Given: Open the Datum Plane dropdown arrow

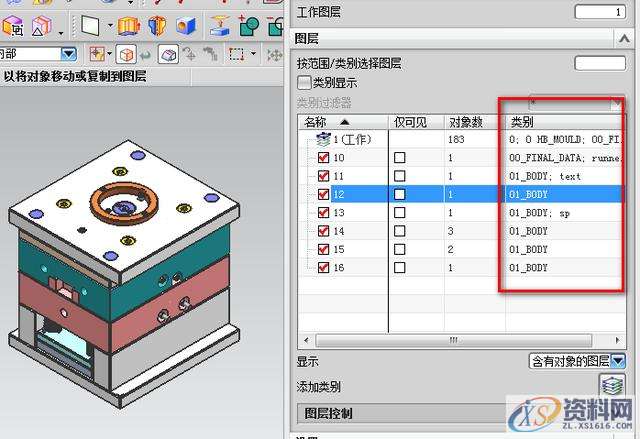Looking at the screenshot, I should (110, 26).
